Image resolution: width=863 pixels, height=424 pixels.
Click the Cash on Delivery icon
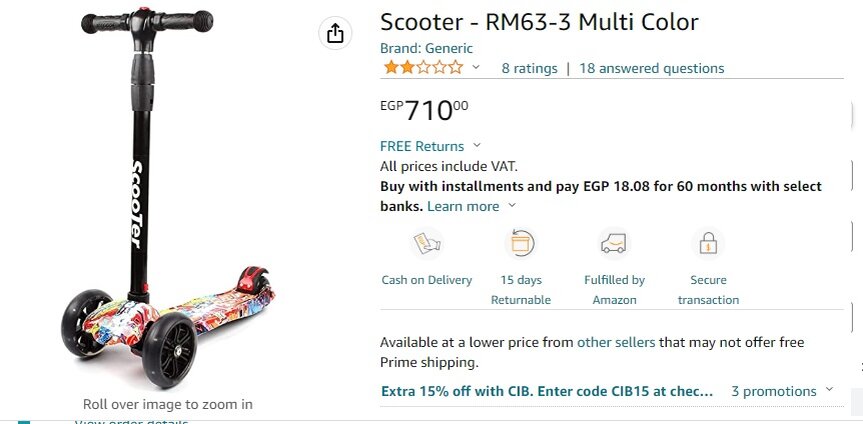pyautogui.click(x=427, y=243)
